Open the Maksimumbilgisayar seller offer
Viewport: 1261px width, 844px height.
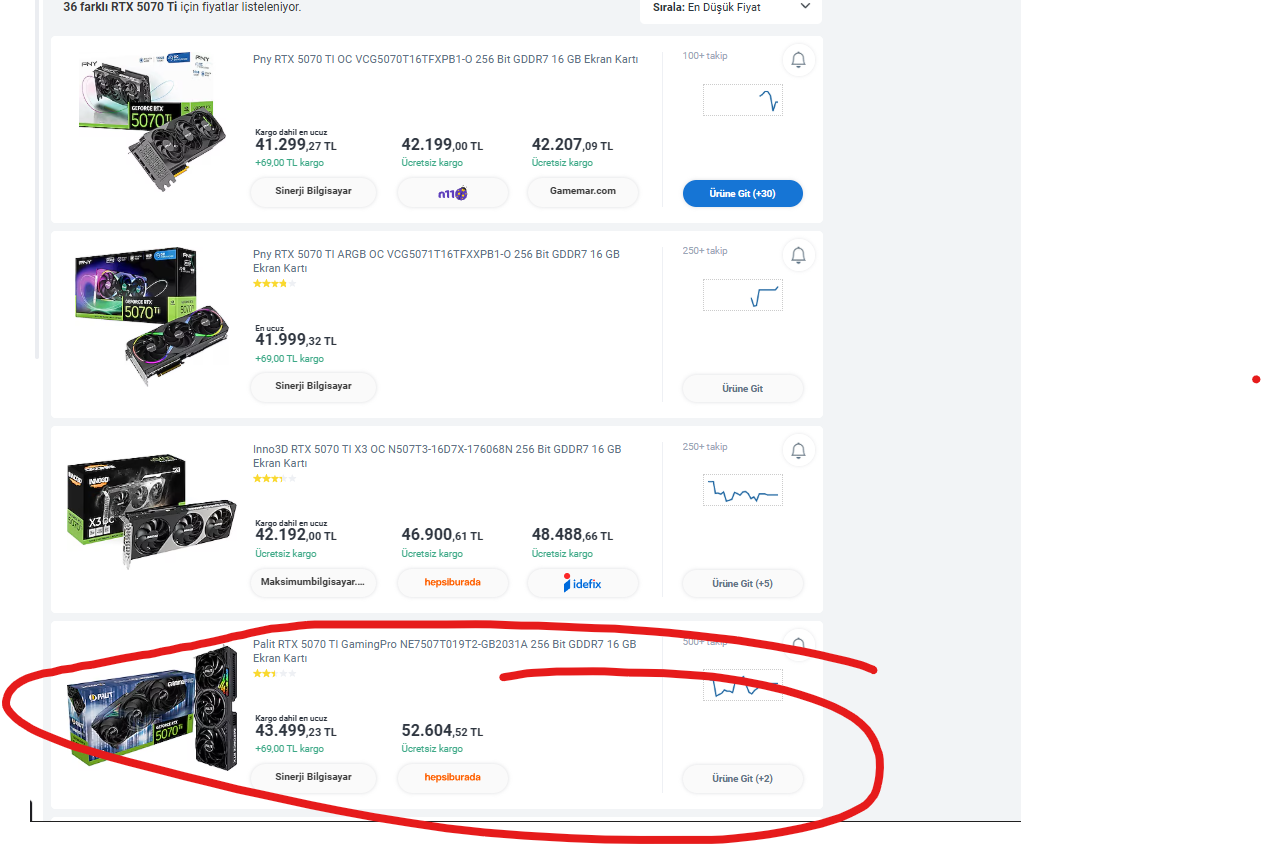coord(314,582)
